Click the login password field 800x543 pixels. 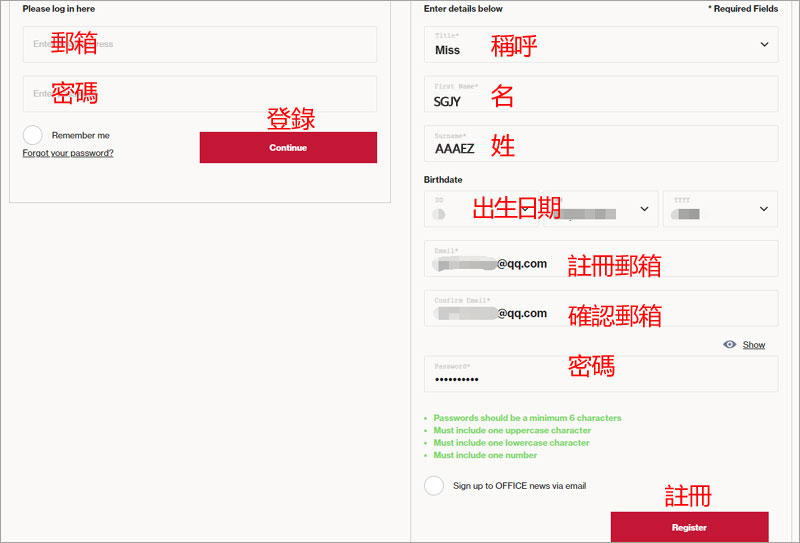pos(200,94)
